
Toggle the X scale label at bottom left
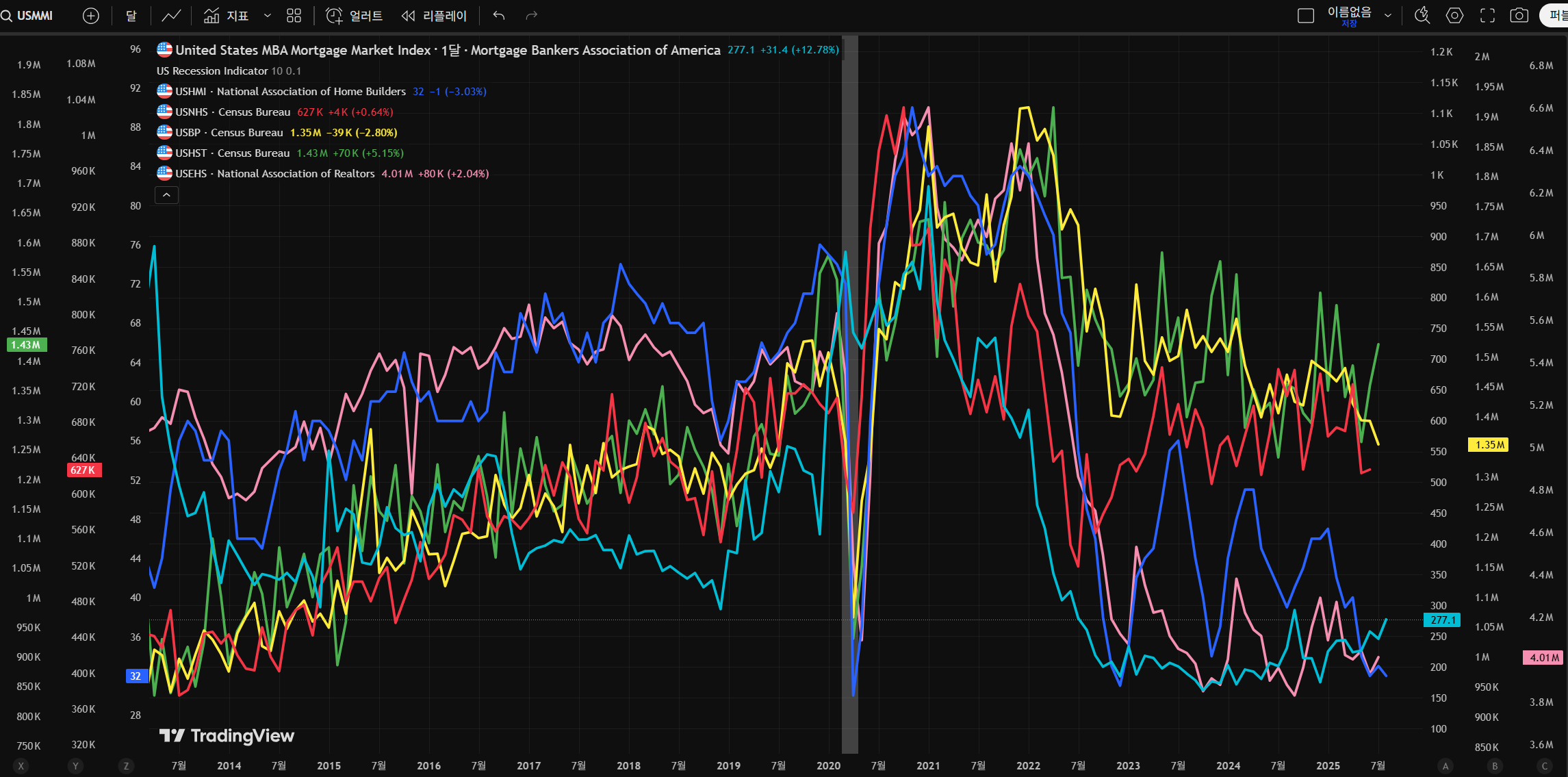[x=21, y=766]
